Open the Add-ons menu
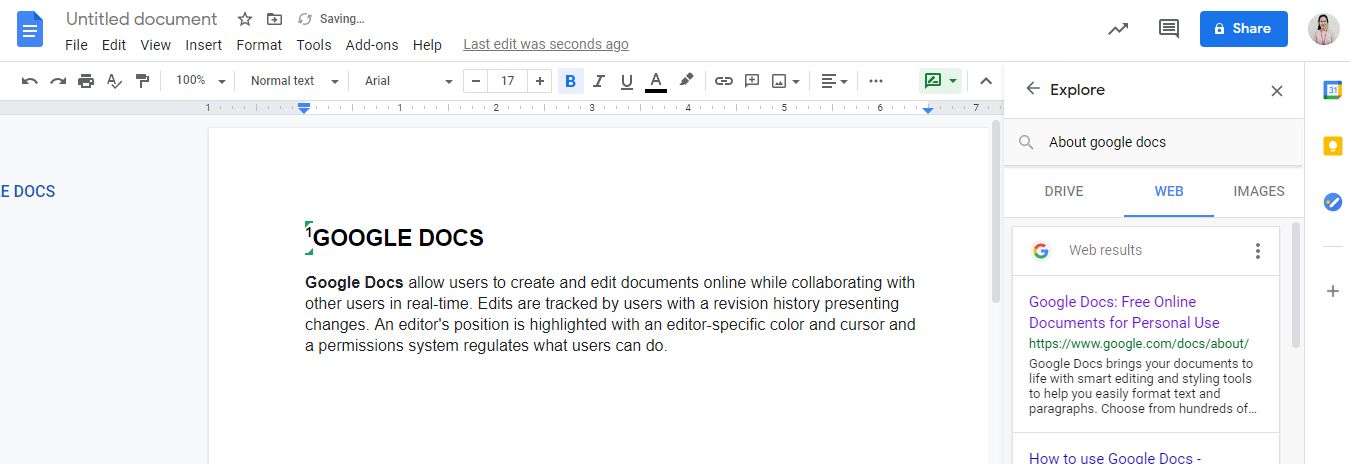This screenshot has width=1350, height=464. [x=372, y=45]
